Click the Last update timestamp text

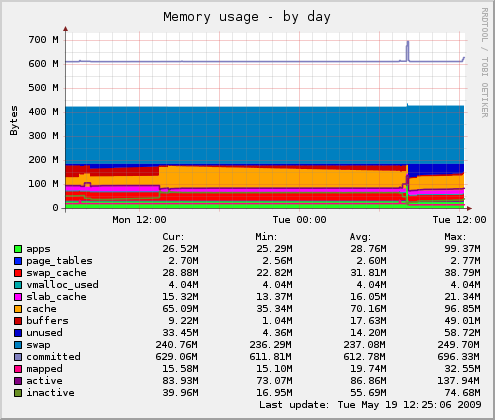tap(370, 405)
